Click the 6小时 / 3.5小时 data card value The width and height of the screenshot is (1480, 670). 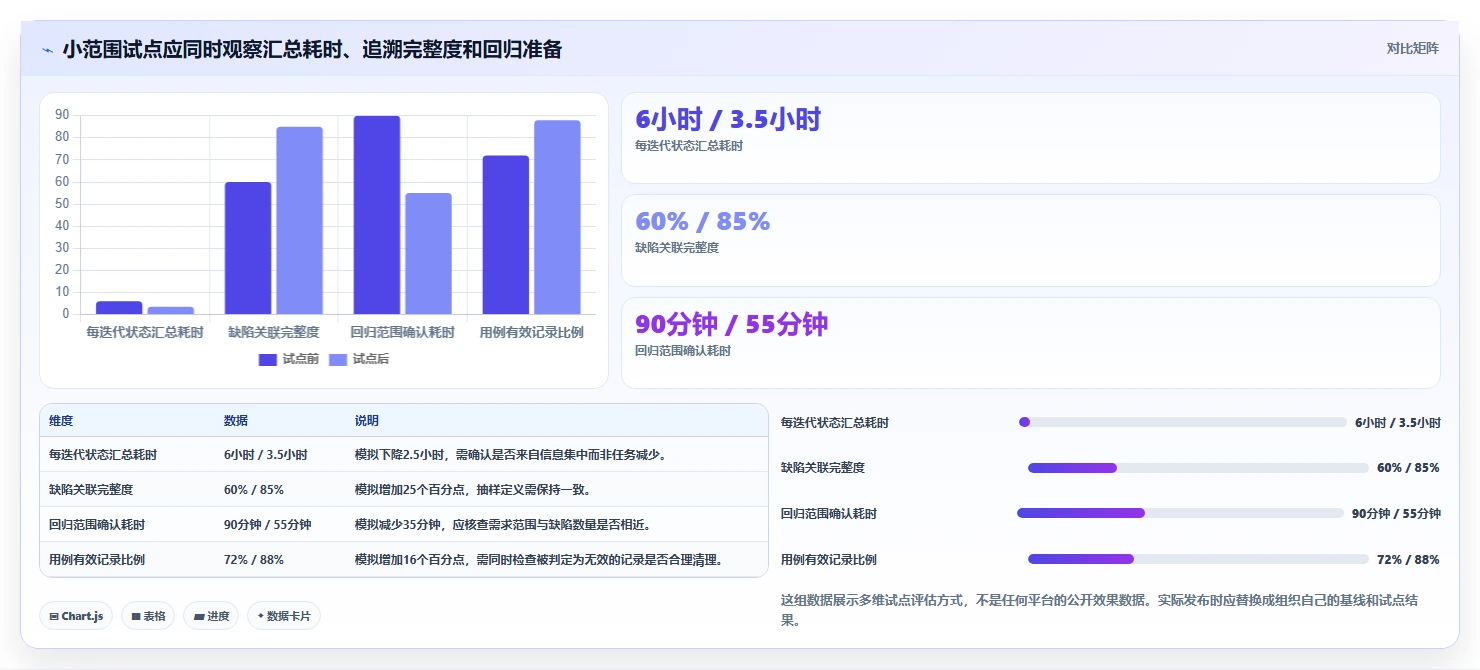(728, 119)
